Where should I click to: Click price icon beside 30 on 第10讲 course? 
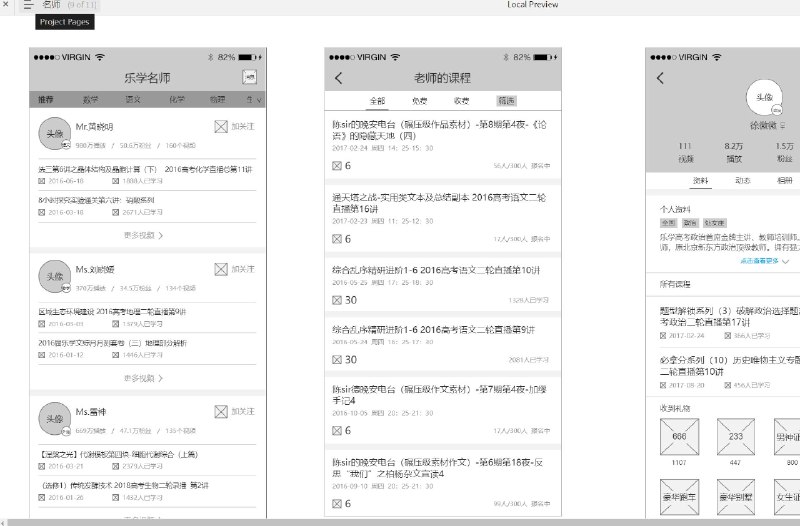coord(337,300)
